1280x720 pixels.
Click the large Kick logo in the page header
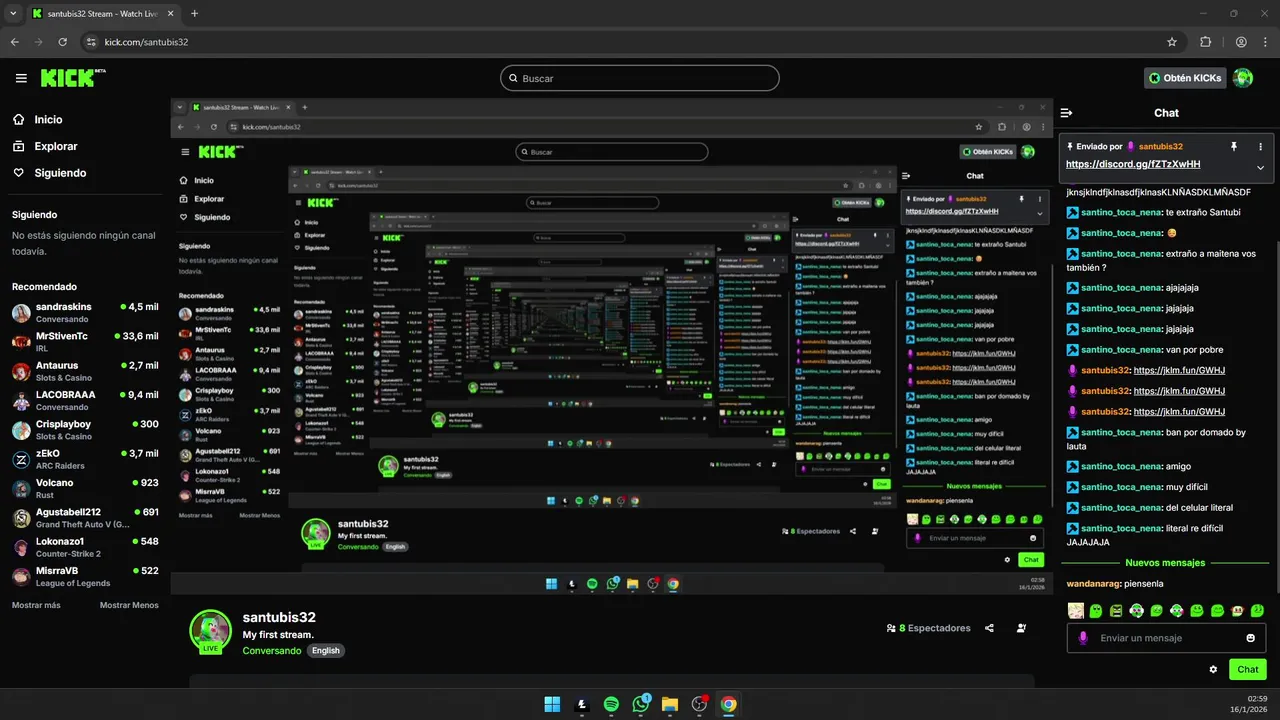click(72, 77)
